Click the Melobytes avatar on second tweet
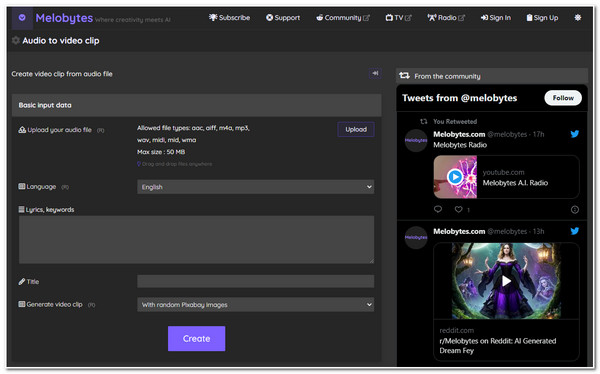The height and width of the screenshot is (374, 600). pyautogui.click(x=416, y=237)
